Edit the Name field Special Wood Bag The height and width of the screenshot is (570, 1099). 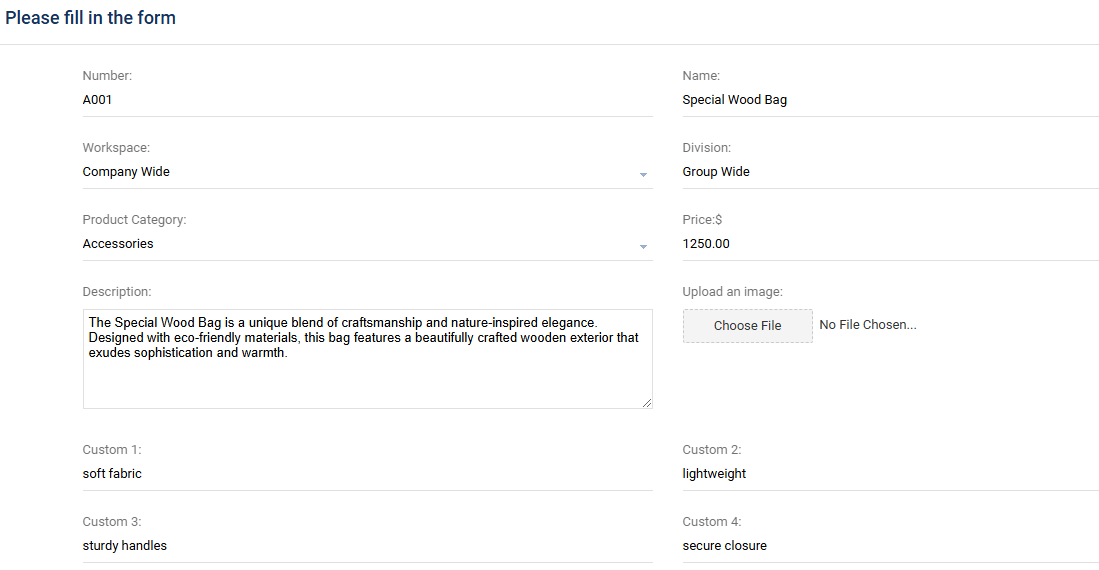pyautogui.click(x=891, y=100)
